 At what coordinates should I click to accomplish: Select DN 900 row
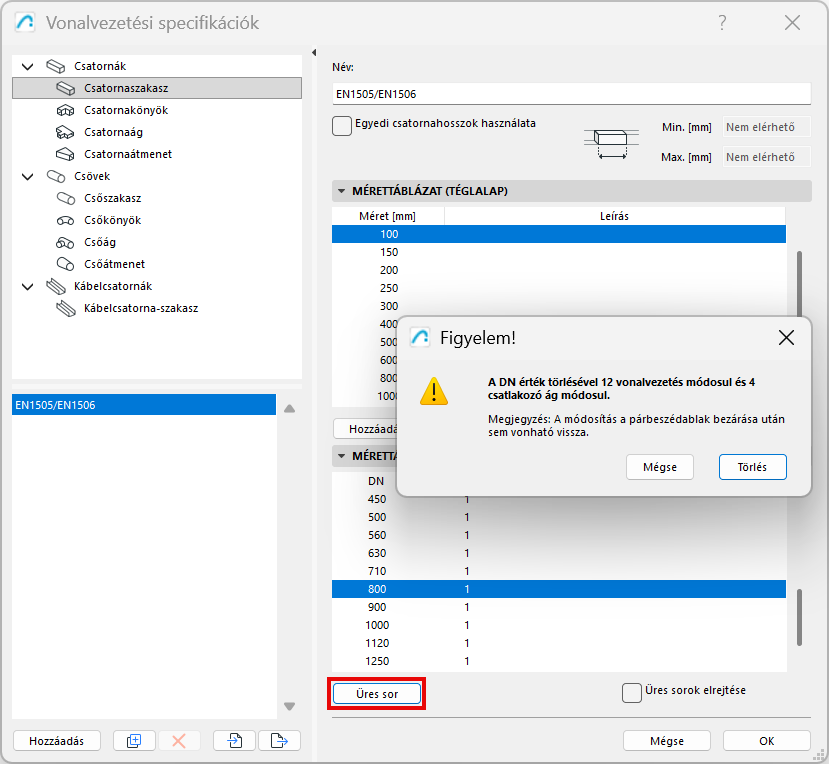click(x=559, y=607)
